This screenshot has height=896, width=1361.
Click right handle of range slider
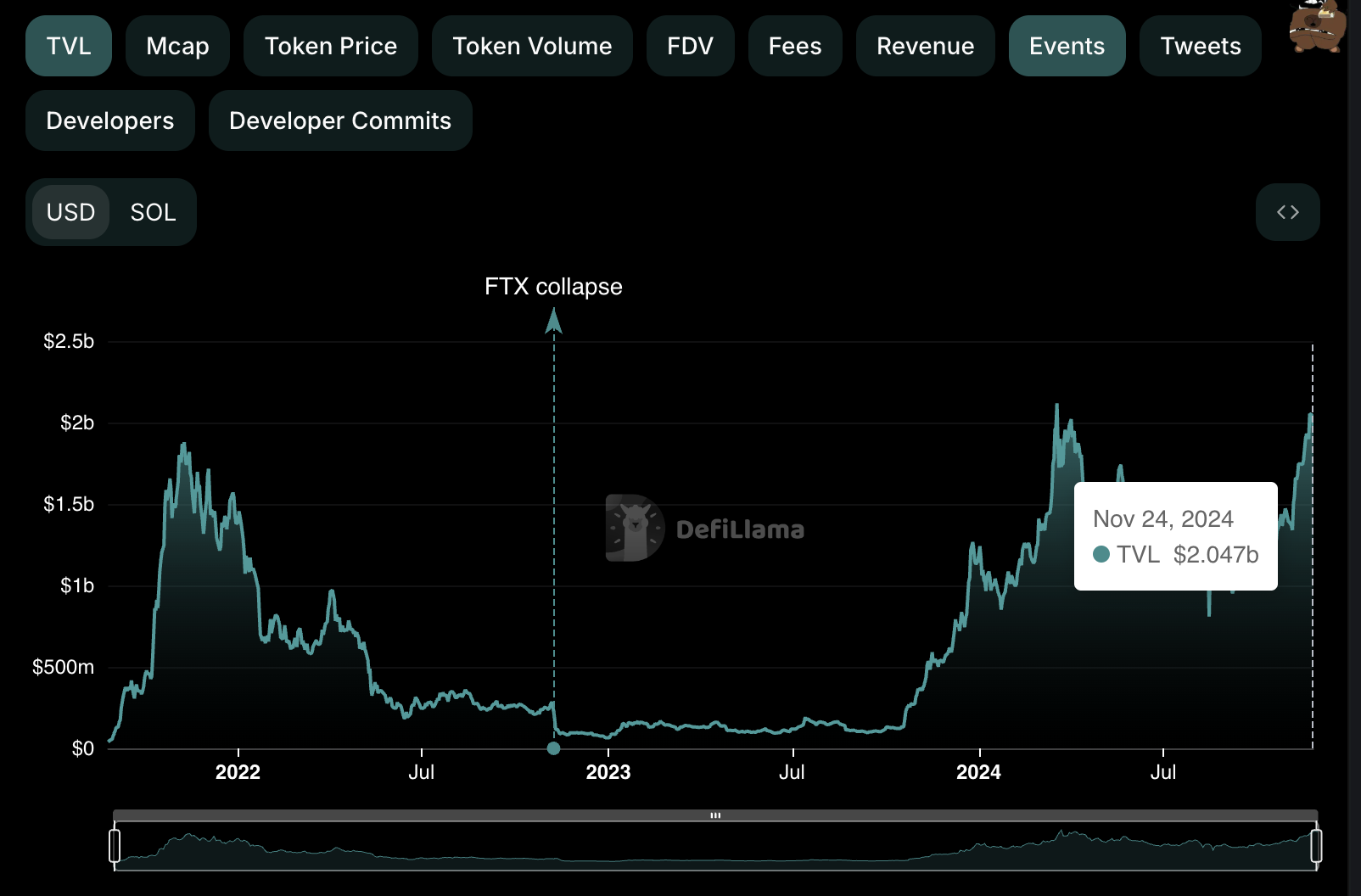point(1316,845)
